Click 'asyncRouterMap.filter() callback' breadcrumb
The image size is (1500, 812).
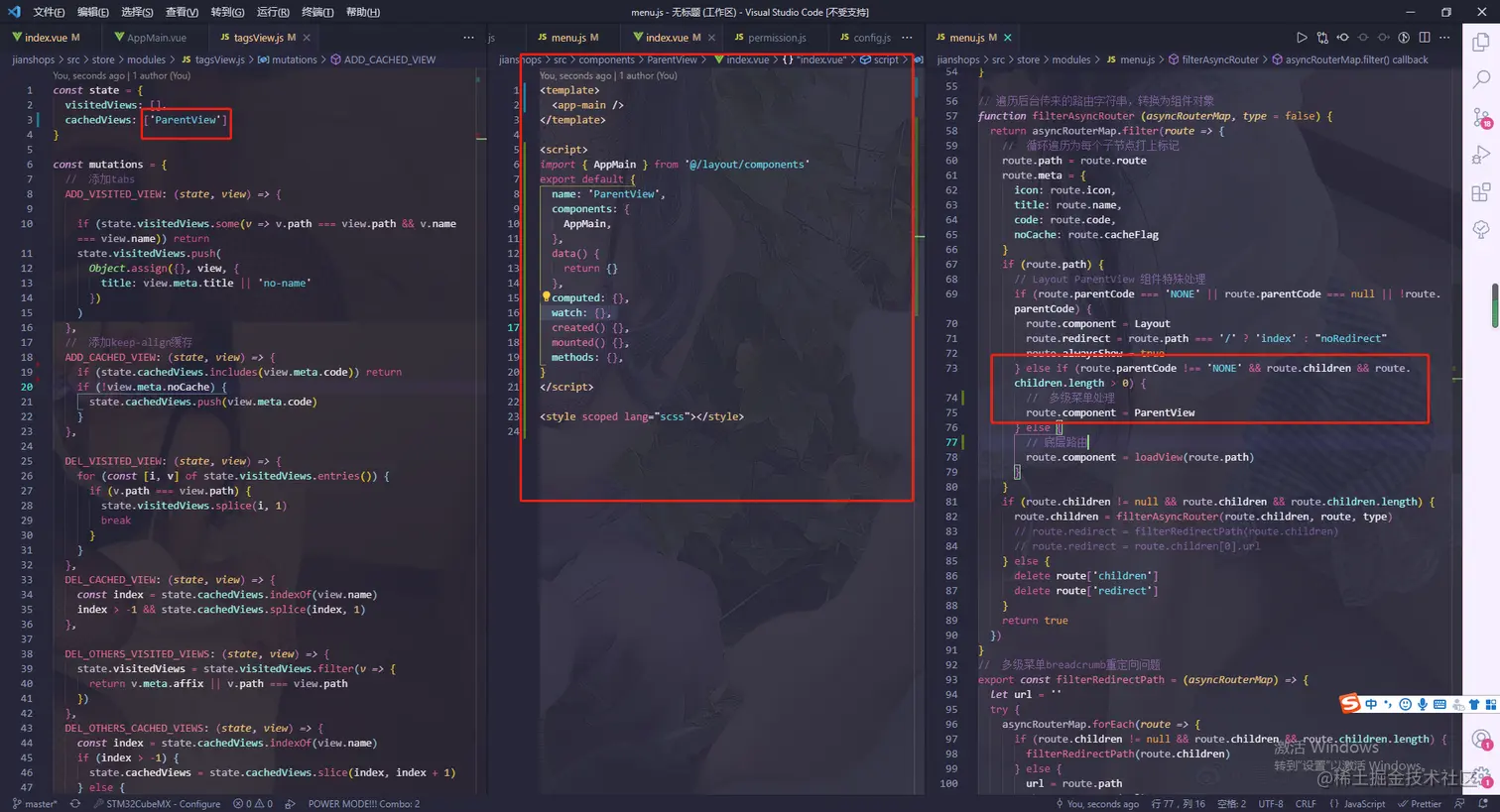[1349, 59]
